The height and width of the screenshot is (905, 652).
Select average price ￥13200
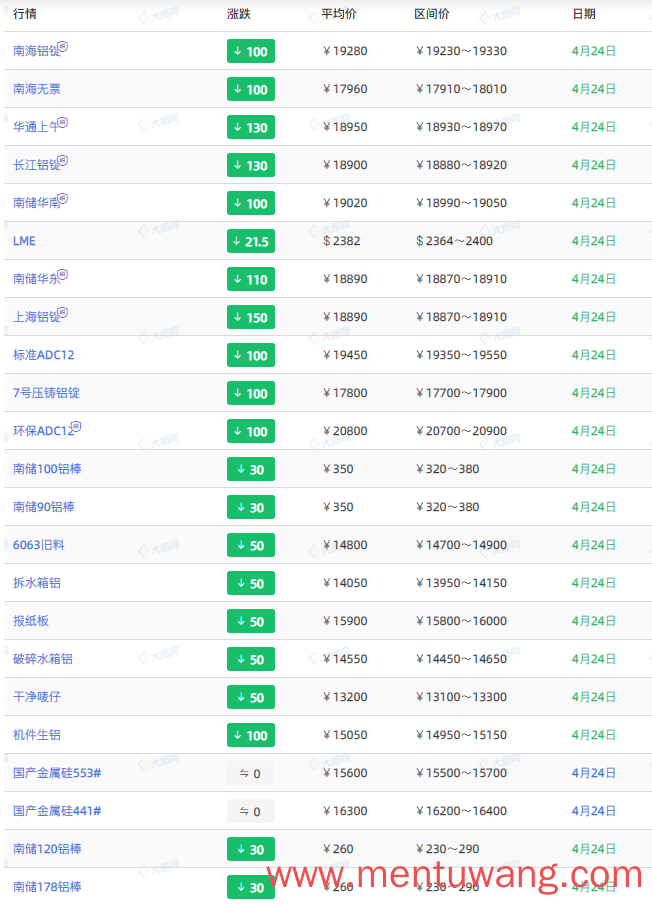[x=345, y=697]
